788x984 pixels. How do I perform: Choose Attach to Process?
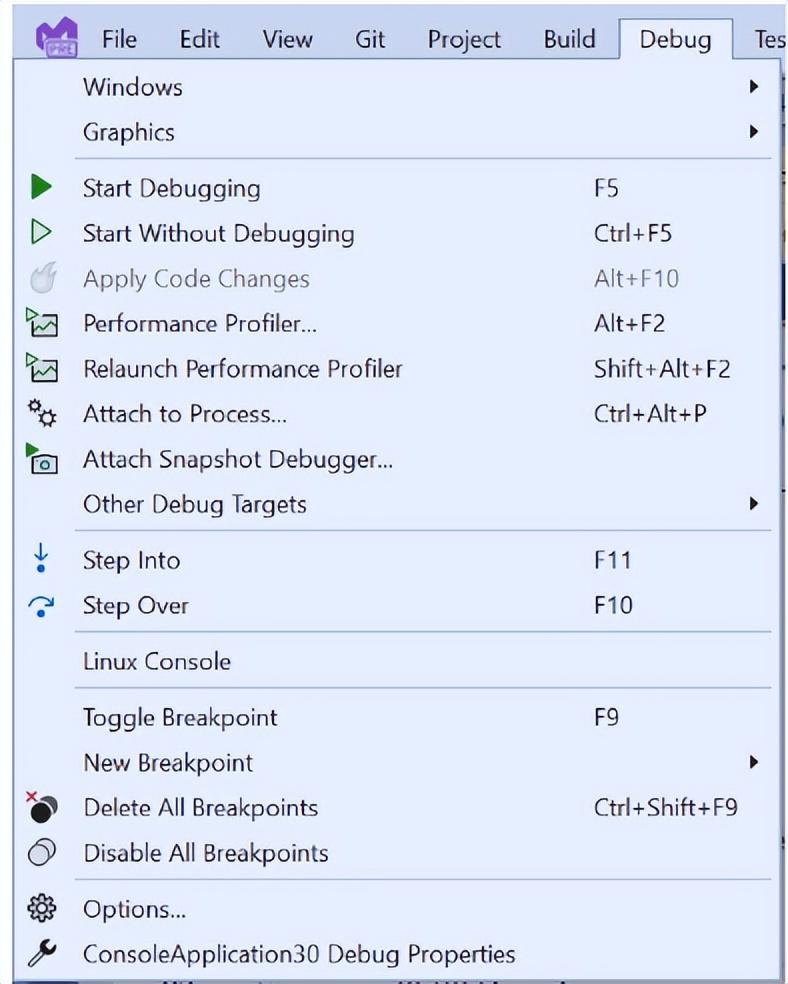[x=397, y=414]
